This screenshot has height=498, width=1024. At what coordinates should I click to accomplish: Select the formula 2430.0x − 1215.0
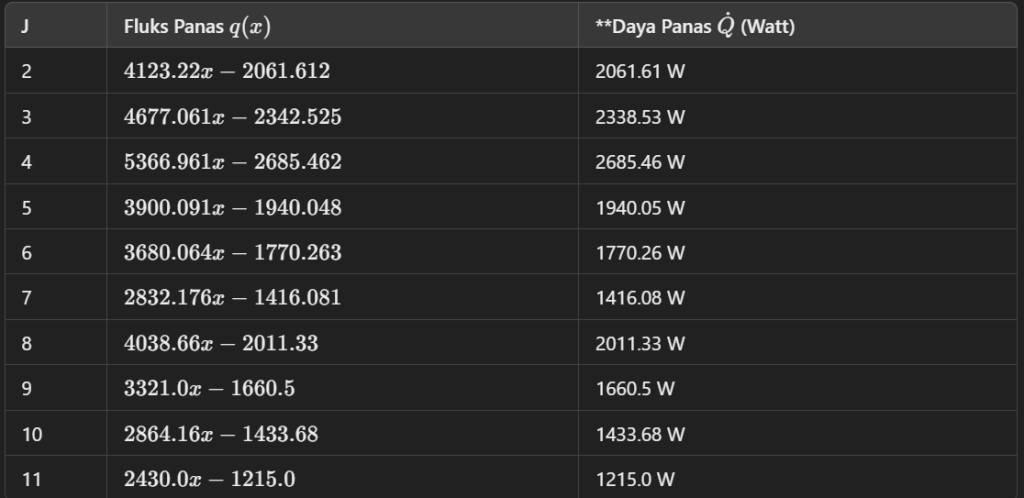(209, 480)
